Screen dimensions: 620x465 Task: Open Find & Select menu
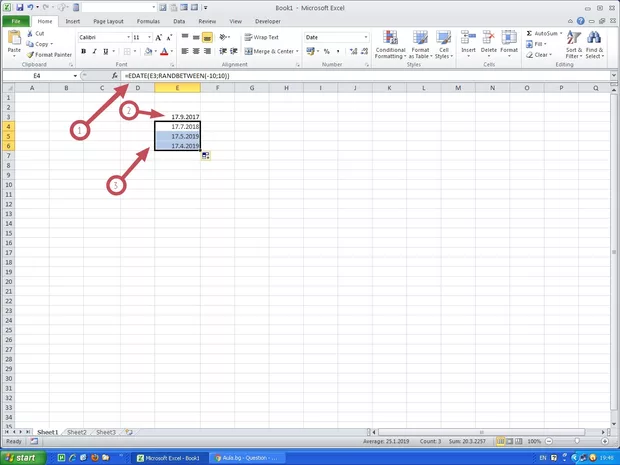point(594,45)
